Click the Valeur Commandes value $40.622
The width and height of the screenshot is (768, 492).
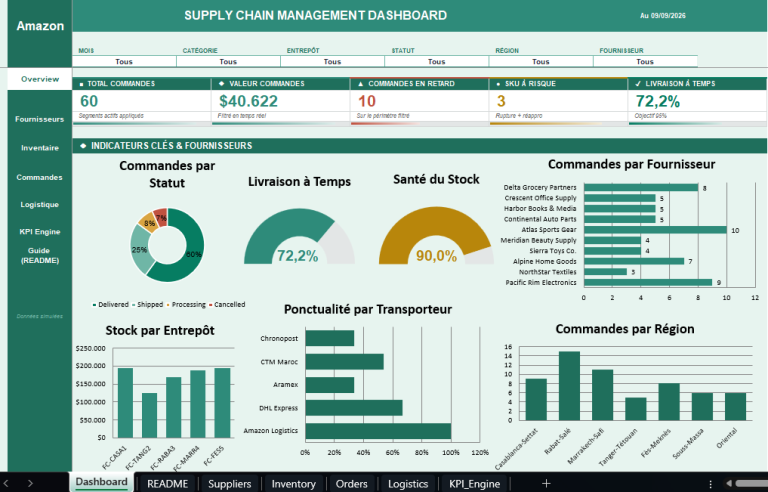[x=248, y=101]
